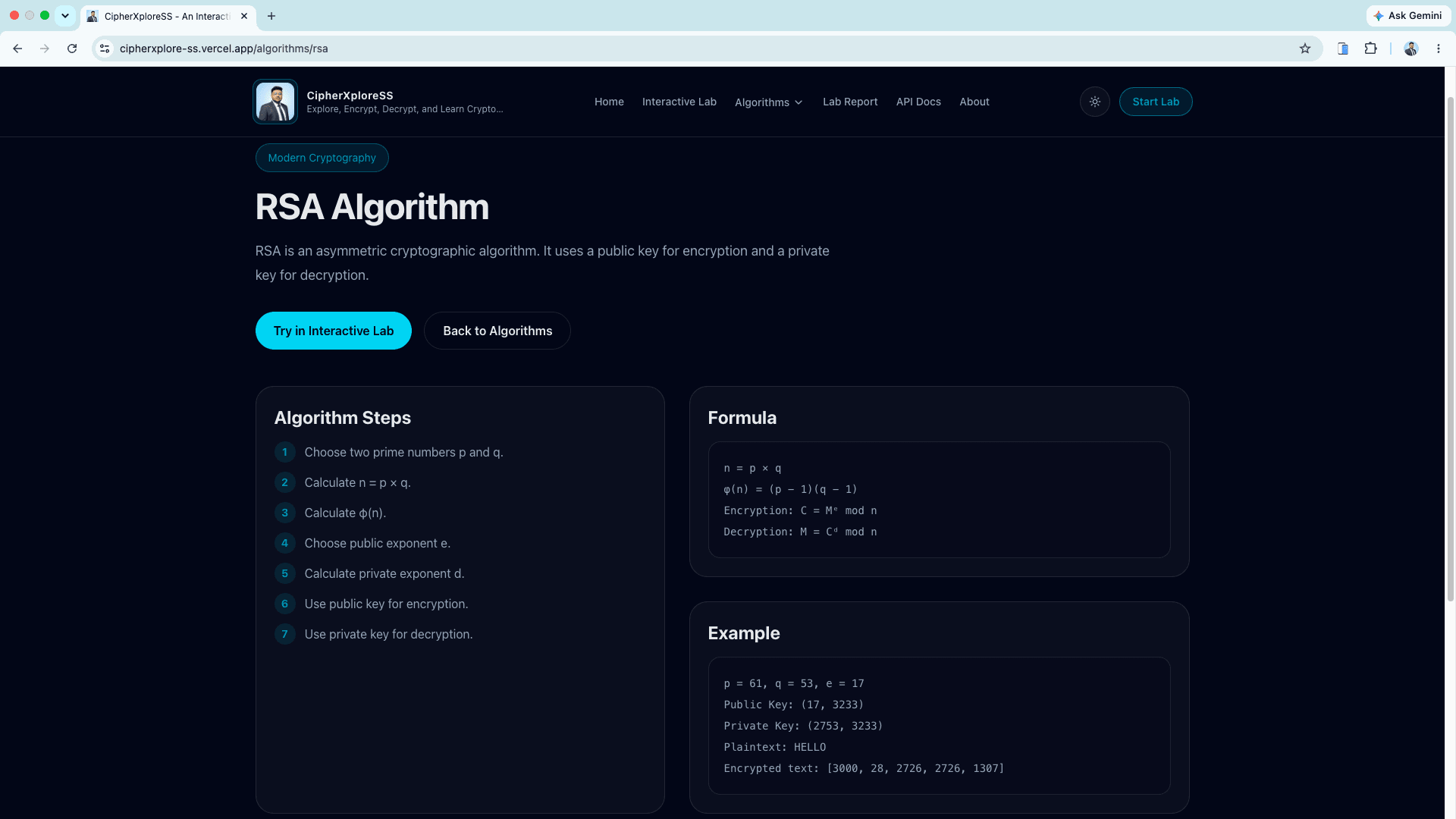Click the Modern Cryptography badge
Image resolution: width=1456 pixels, height=819 pixels.
click(322, 158)
